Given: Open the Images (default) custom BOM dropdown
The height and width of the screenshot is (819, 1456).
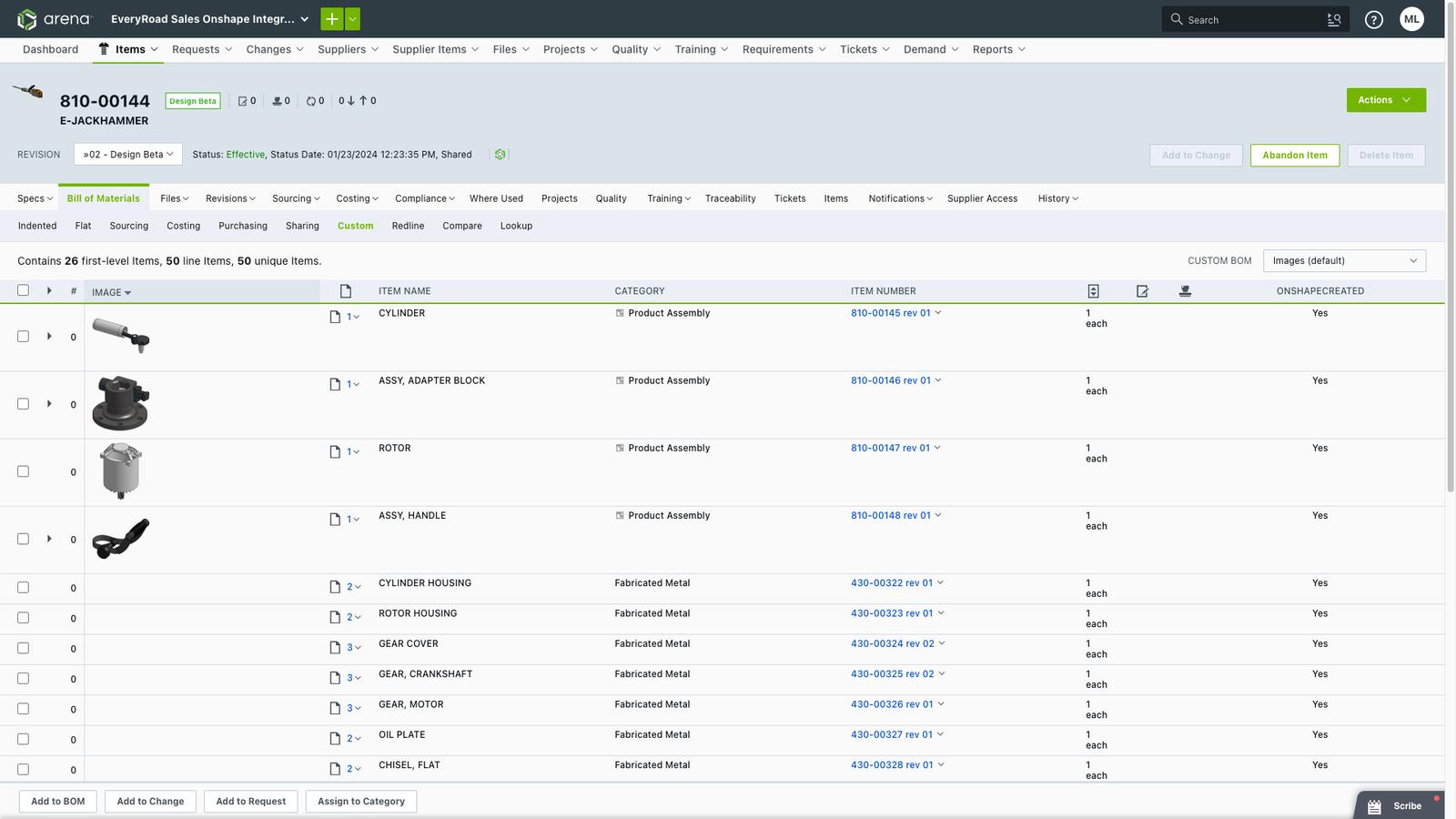Looking at the screenshot, I should pos(1344,260).
